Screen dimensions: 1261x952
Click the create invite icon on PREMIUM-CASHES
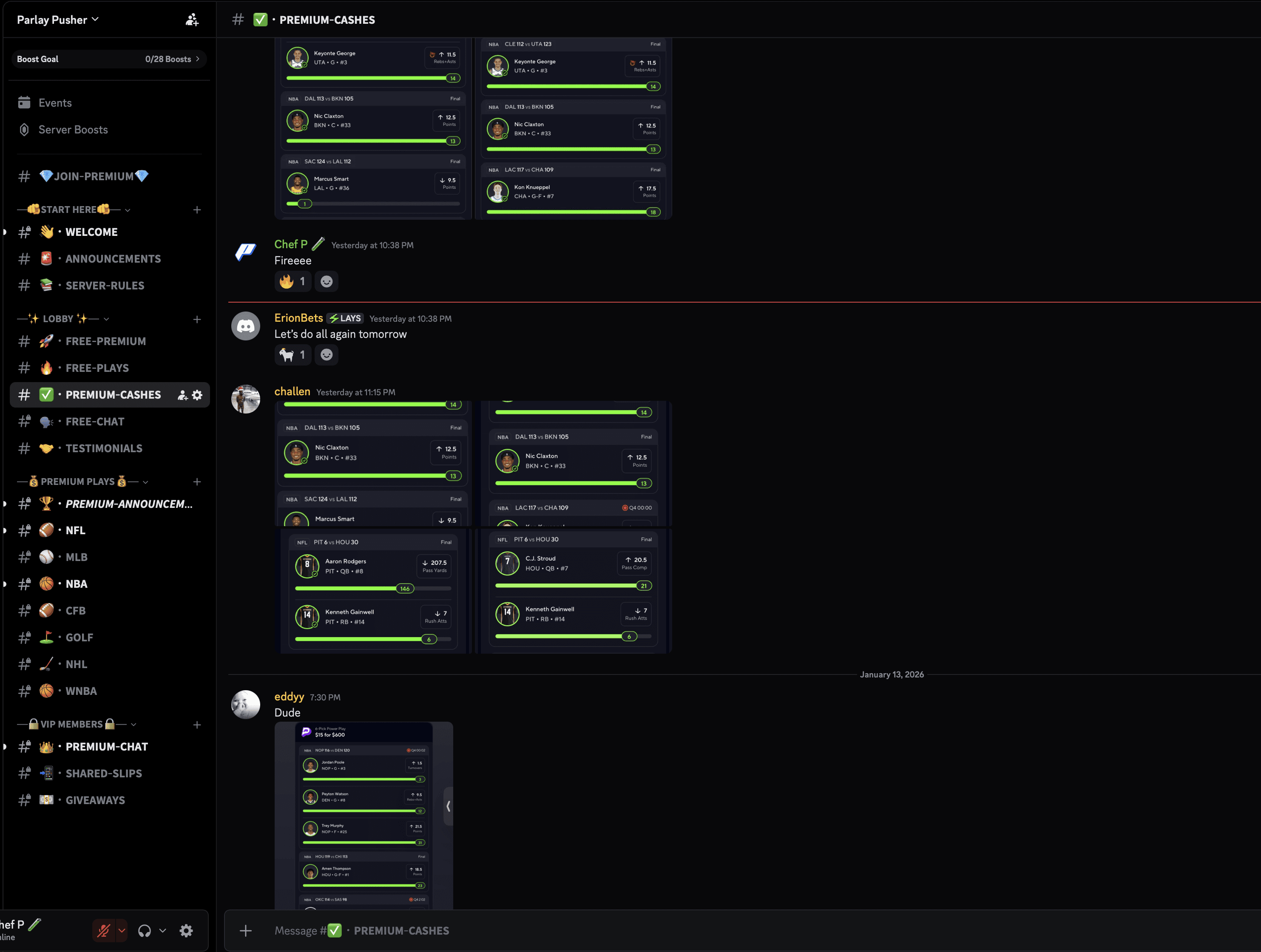[x=182, y=395]
